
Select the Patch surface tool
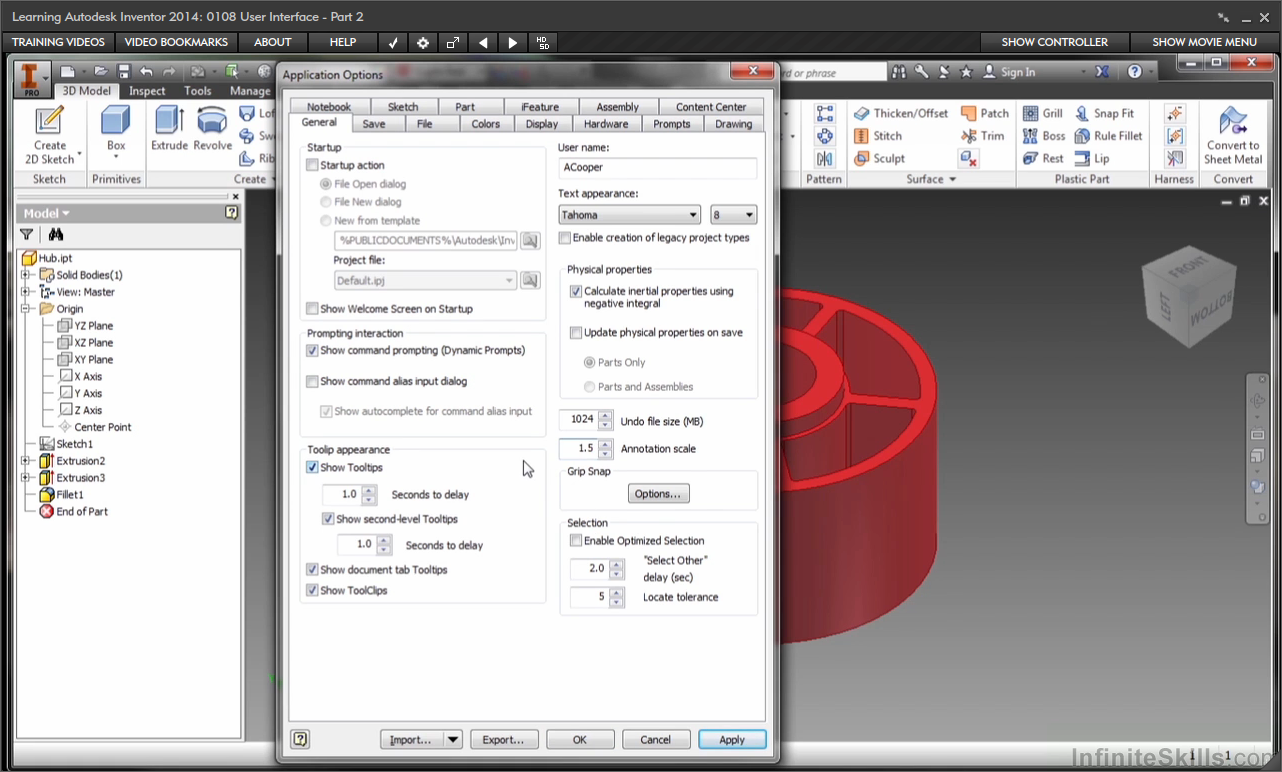click(x=985, y=113)
